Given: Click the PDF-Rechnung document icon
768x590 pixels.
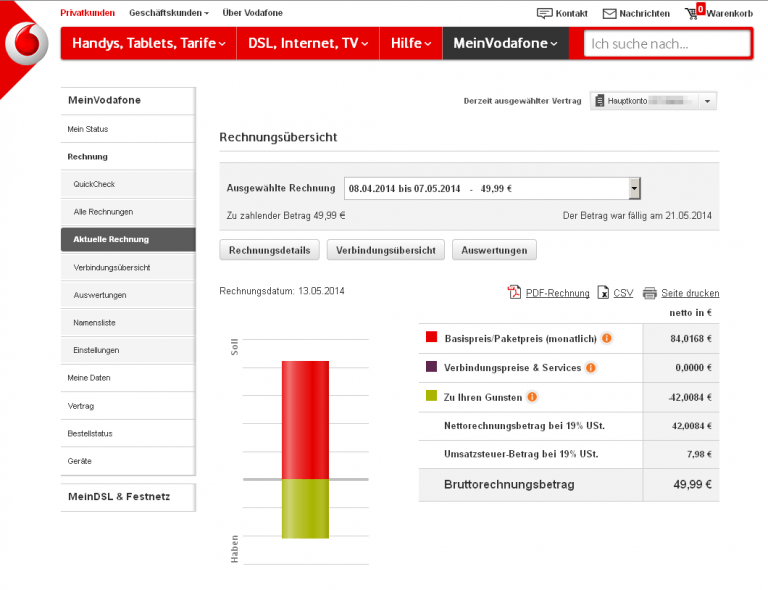Looking at the screenshot, I should coord(514,292).
